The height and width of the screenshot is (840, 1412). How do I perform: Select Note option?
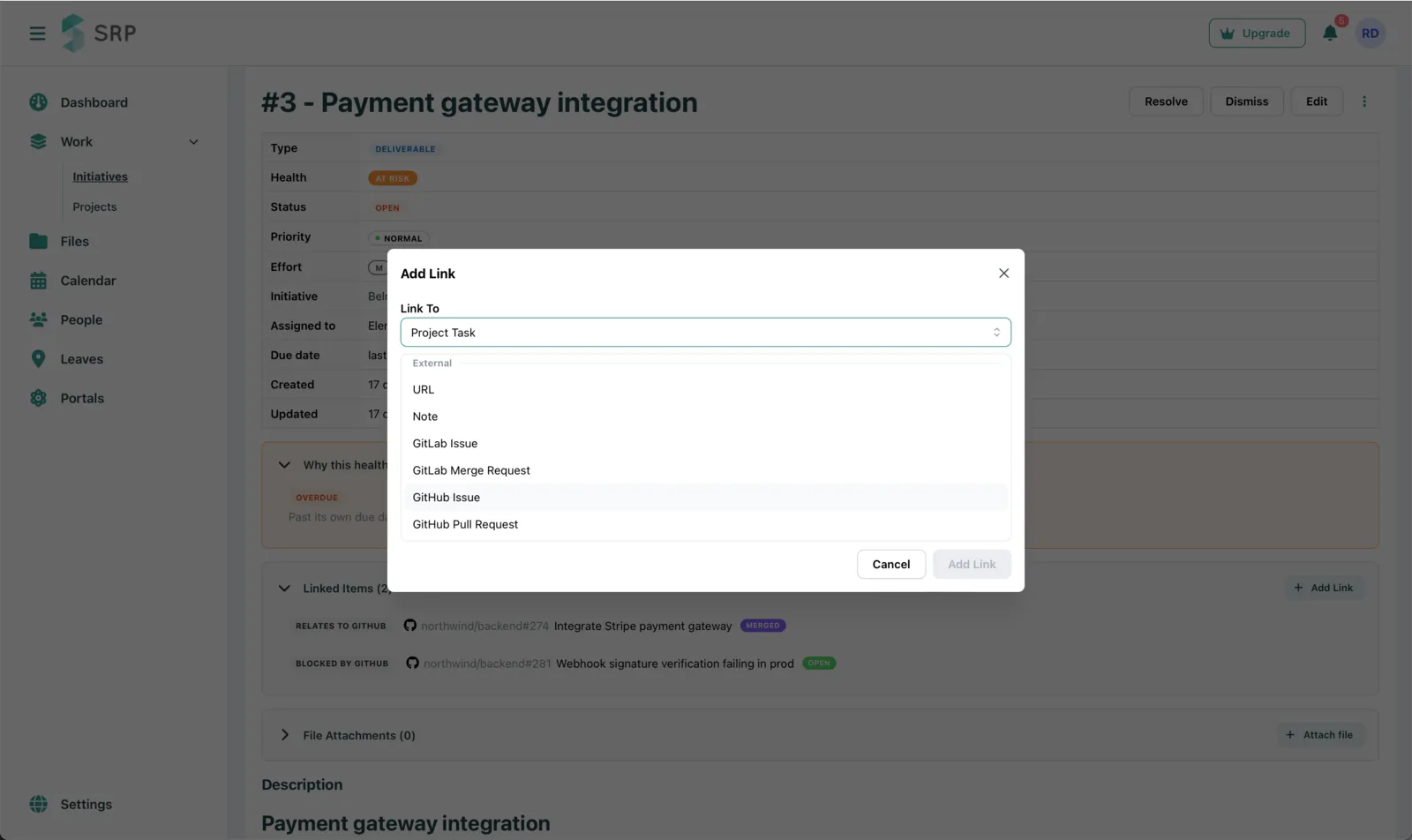click(x=705, y=416)
